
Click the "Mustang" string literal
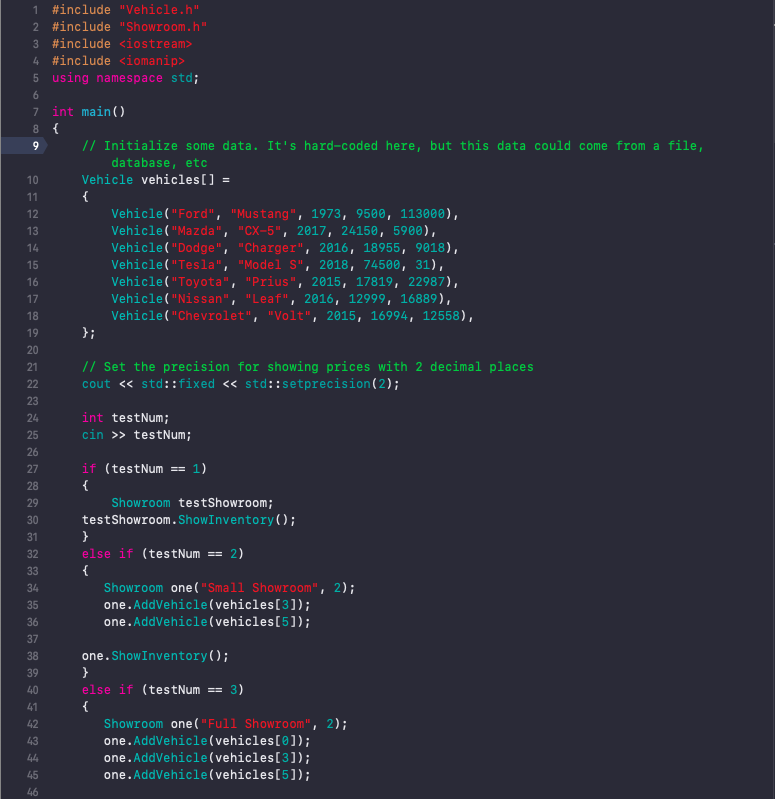coord(263,214)
